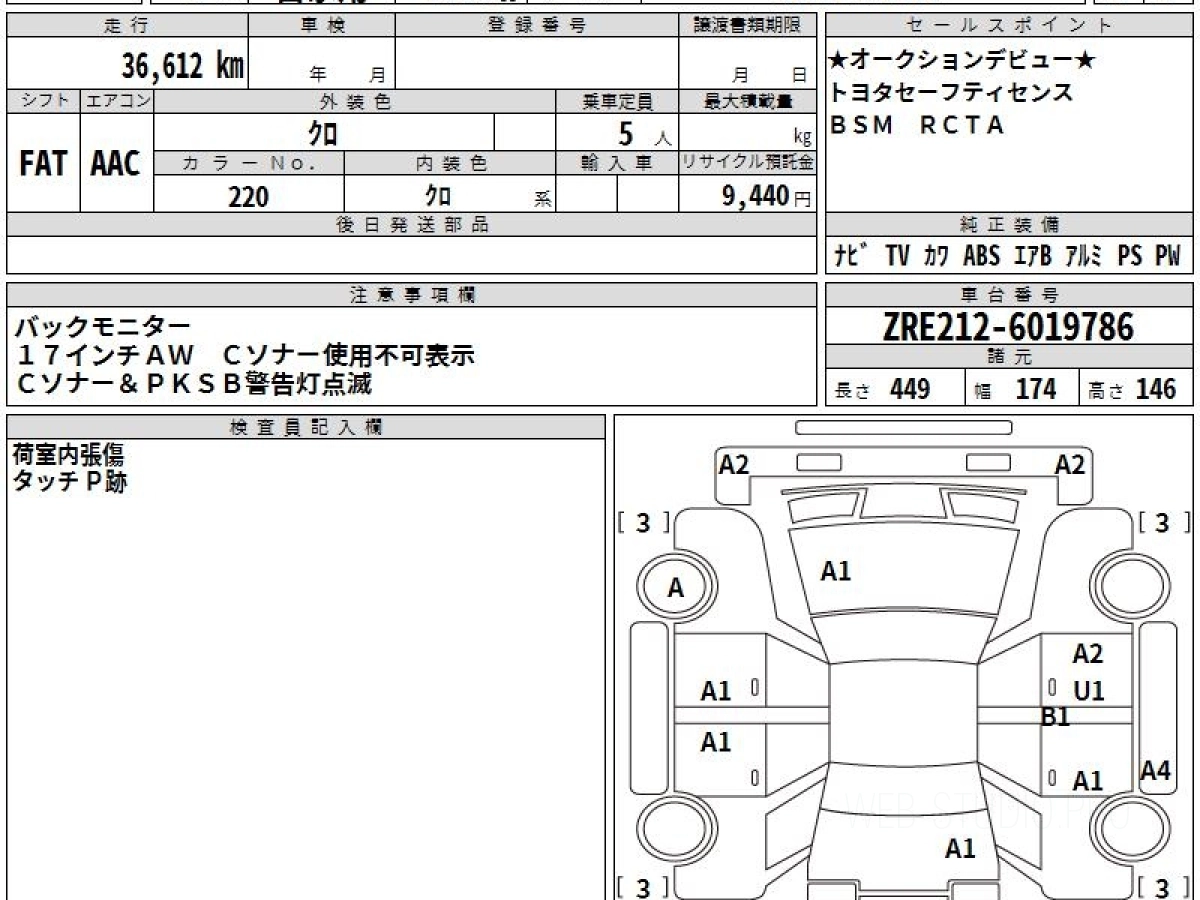Click the FAT shift type cell

(x=43, y=164)
